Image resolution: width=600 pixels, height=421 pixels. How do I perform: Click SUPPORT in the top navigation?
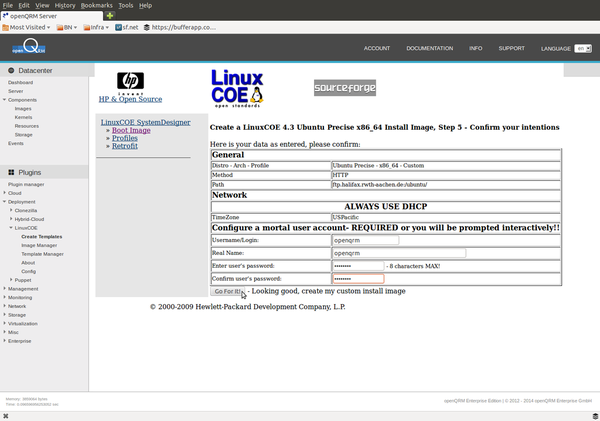click(x=512, y=48)
